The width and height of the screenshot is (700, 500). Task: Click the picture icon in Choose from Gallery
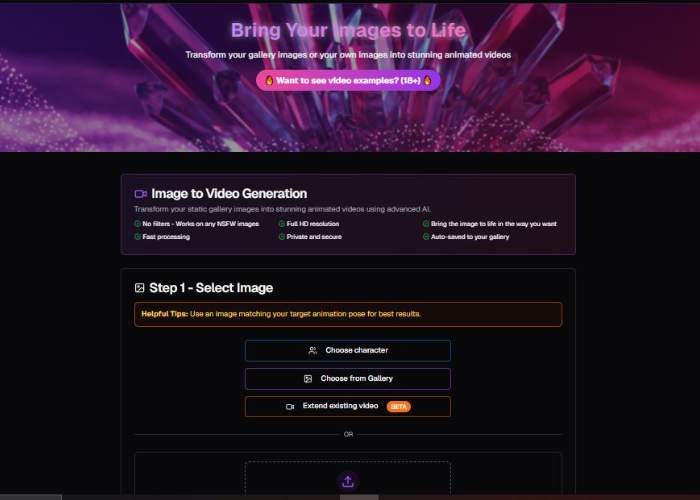point(308,379)
